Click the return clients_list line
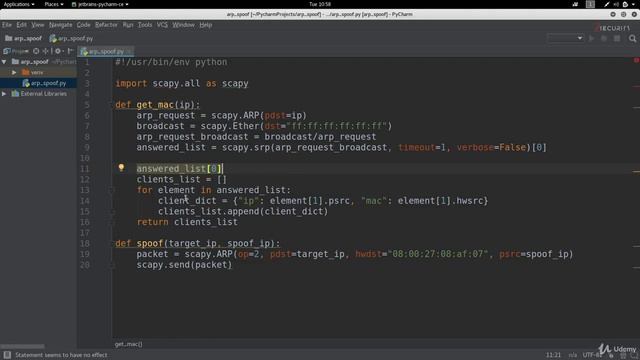The height and width of the screenshot is (360, 640). pyautogui.click(x=187, y=222)
